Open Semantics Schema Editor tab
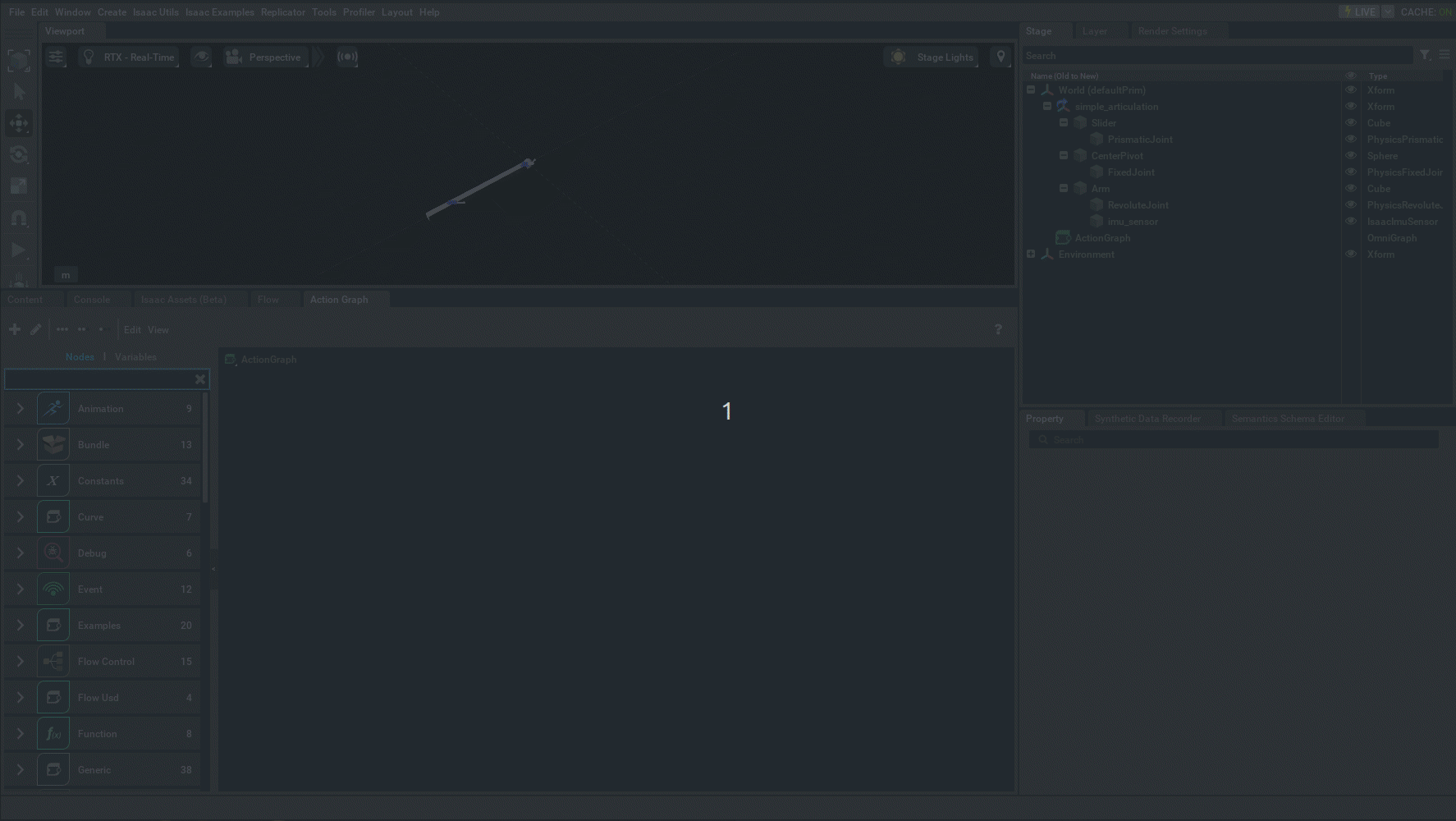 (1288, 419)
